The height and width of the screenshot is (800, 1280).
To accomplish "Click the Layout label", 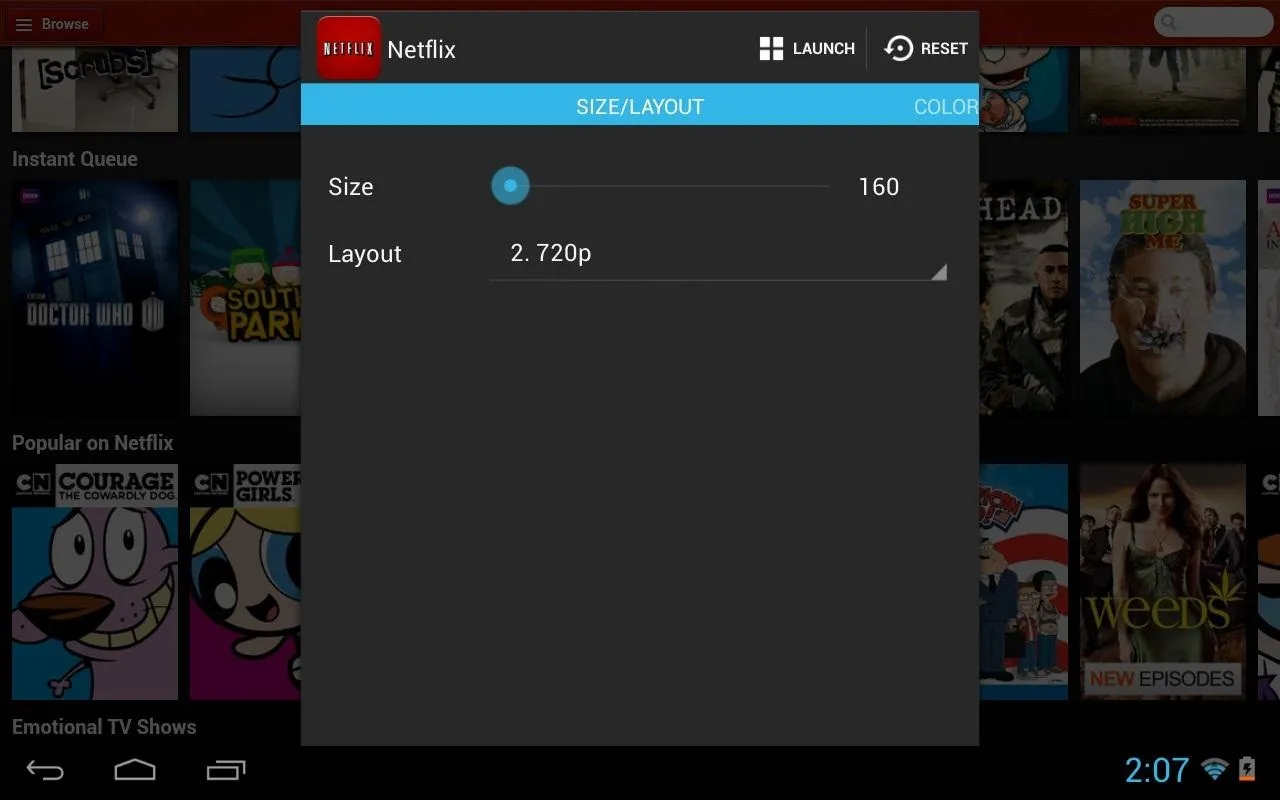I will pyautogui.click(x=365, y=254).
